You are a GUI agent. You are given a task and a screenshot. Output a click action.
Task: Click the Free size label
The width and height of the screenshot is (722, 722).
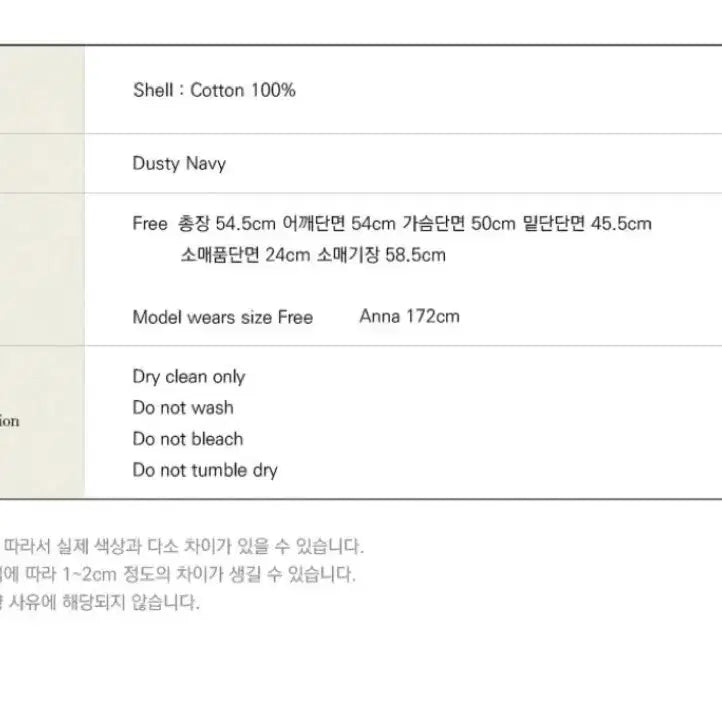(x=149, y=224)
